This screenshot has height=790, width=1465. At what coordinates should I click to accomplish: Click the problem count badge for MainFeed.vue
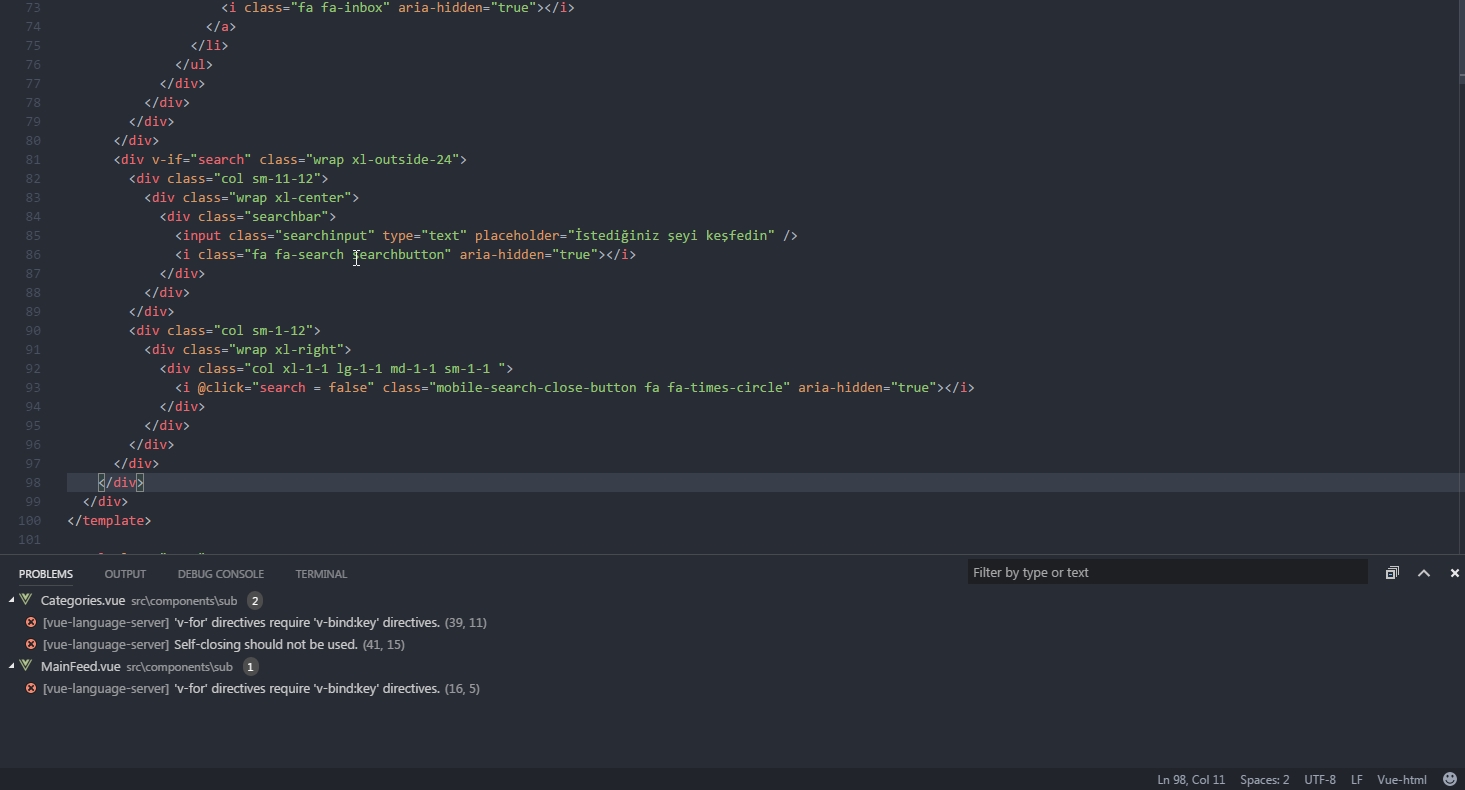click(x=250, y=666)
